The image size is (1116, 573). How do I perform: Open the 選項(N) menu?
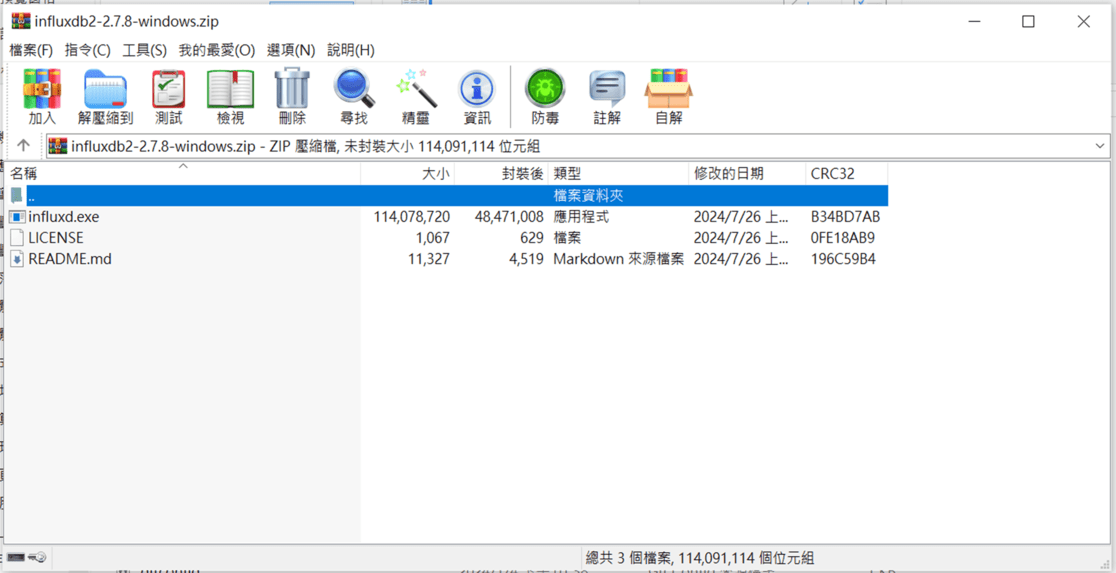tap(290, 51)
